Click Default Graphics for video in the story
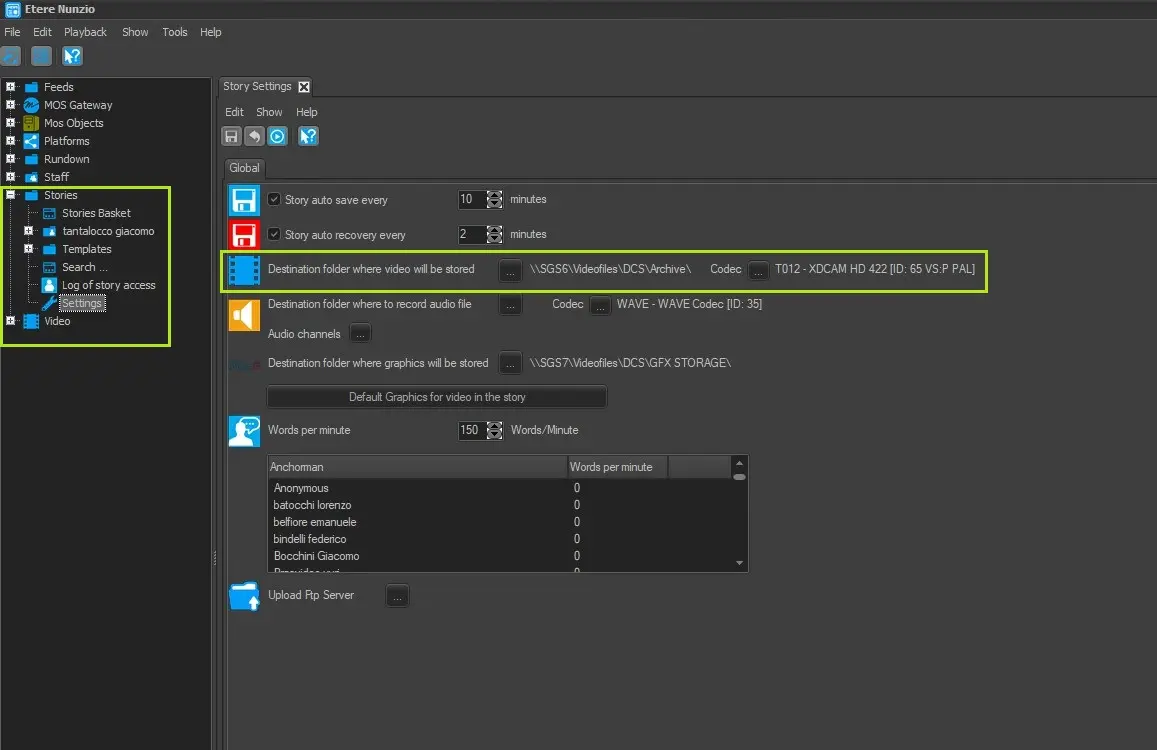Image resolution: width=1157 pixels, height=750 pixels. [437, 397]
